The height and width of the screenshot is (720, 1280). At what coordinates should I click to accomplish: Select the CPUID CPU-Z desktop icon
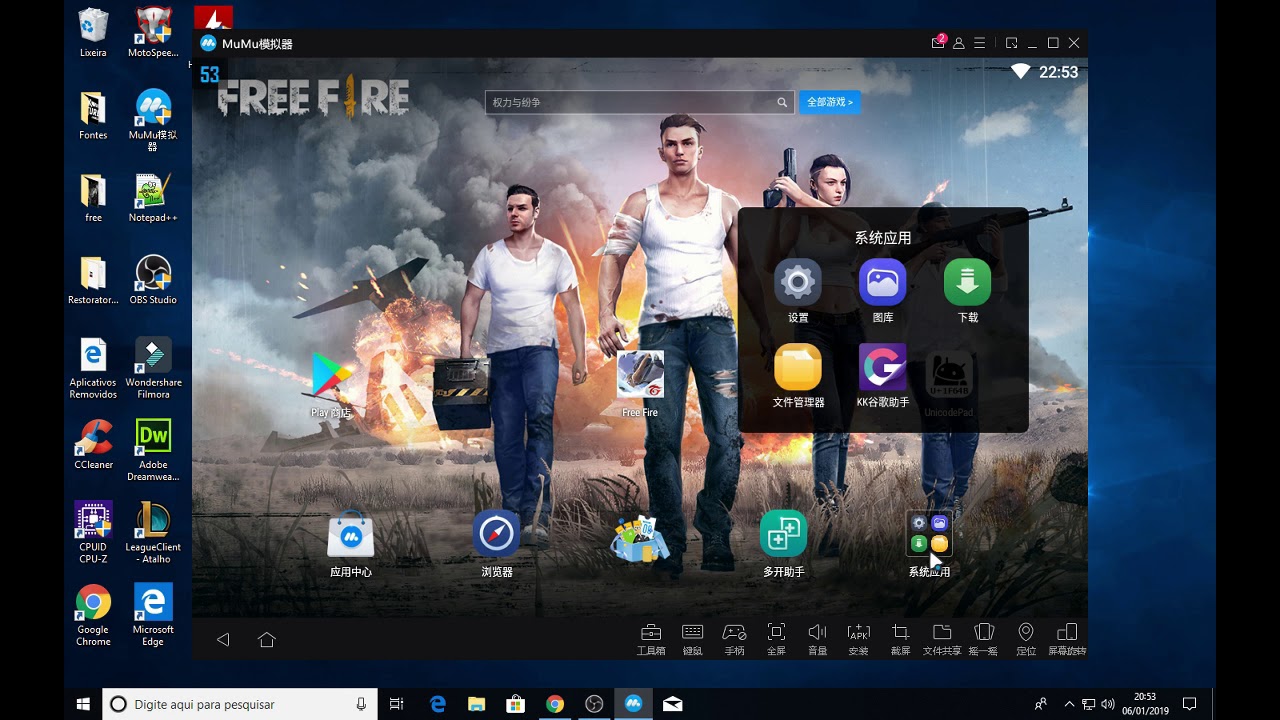pyautogui.click(x=93, y=533)
